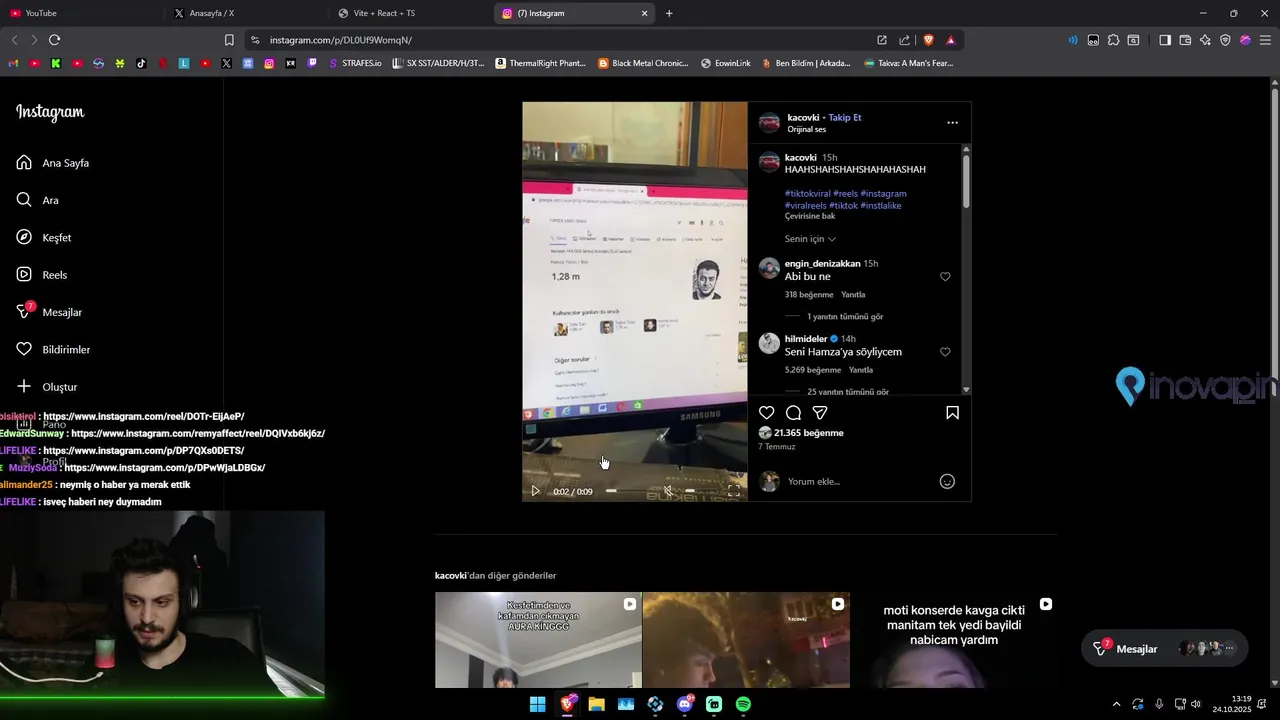This screenshot has width=1280, height=720.
Task: Open Ara search in sidebar
Action: 38,200
